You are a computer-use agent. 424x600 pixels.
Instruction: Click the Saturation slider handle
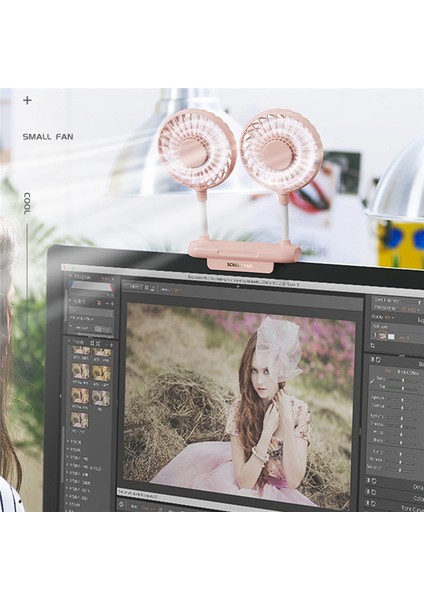click(x=400, y=469)
